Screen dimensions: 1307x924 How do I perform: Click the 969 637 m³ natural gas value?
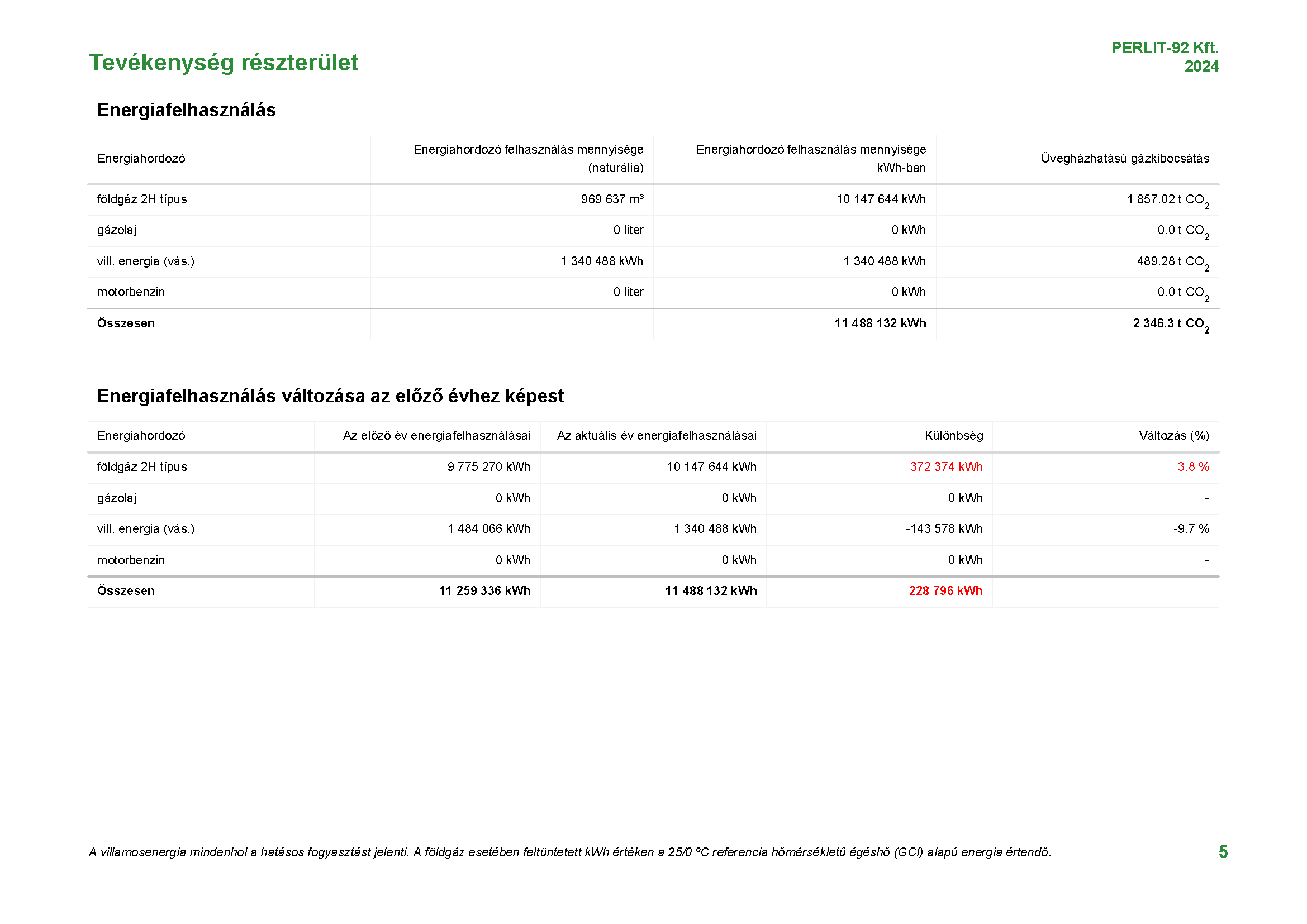[x=612, y=199]
